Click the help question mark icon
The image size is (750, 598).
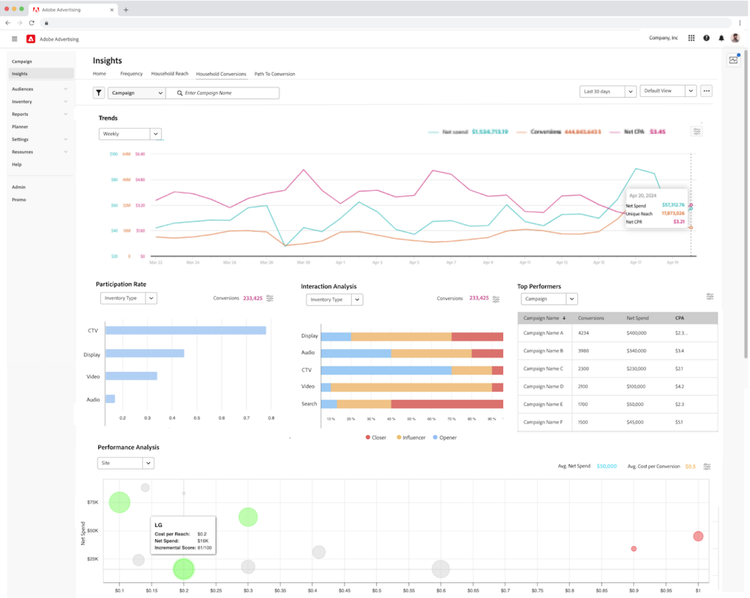coord(706,38)
